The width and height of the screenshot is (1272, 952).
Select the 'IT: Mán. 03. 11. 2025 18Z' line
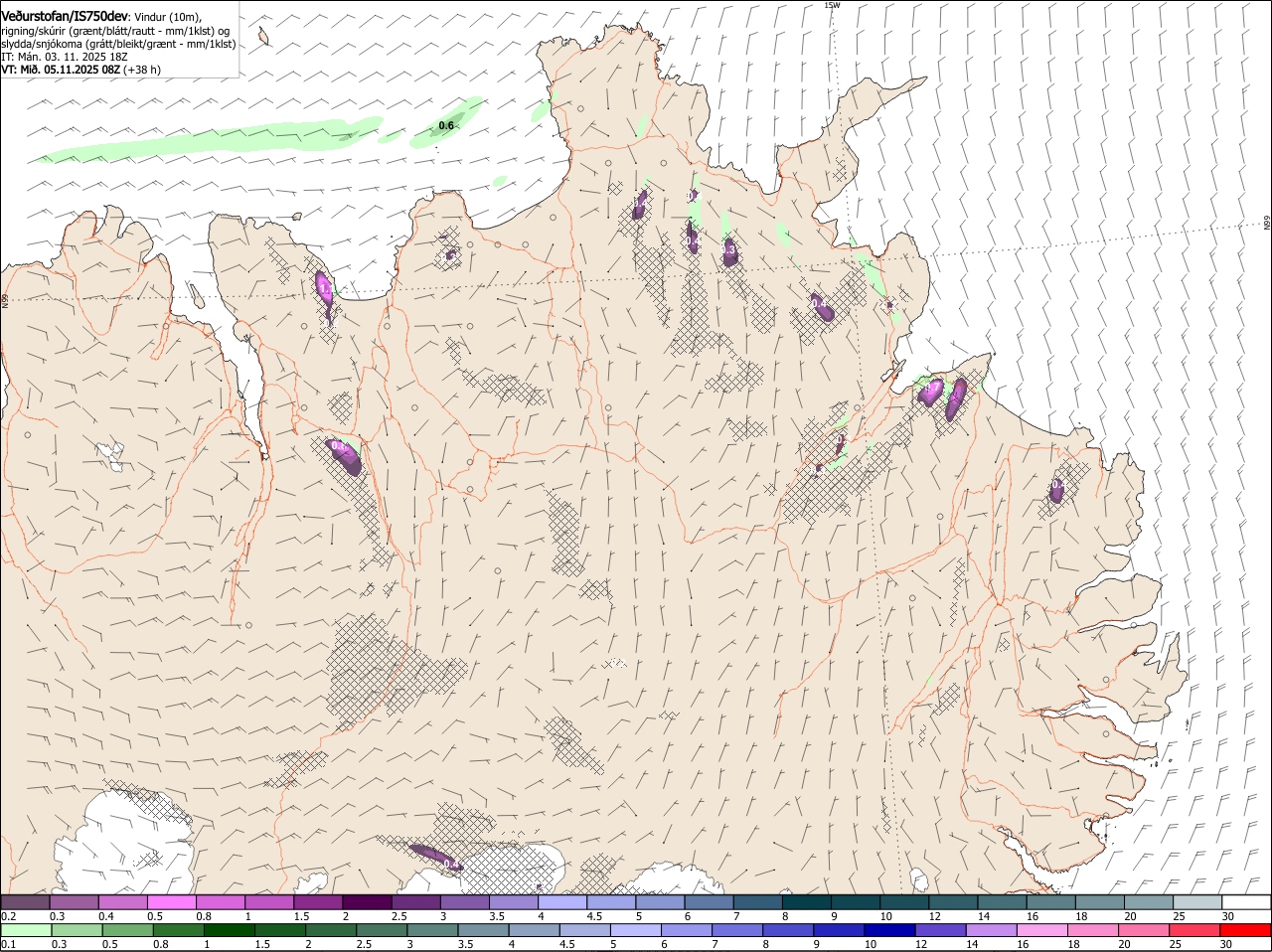click(x=65, y=58)
